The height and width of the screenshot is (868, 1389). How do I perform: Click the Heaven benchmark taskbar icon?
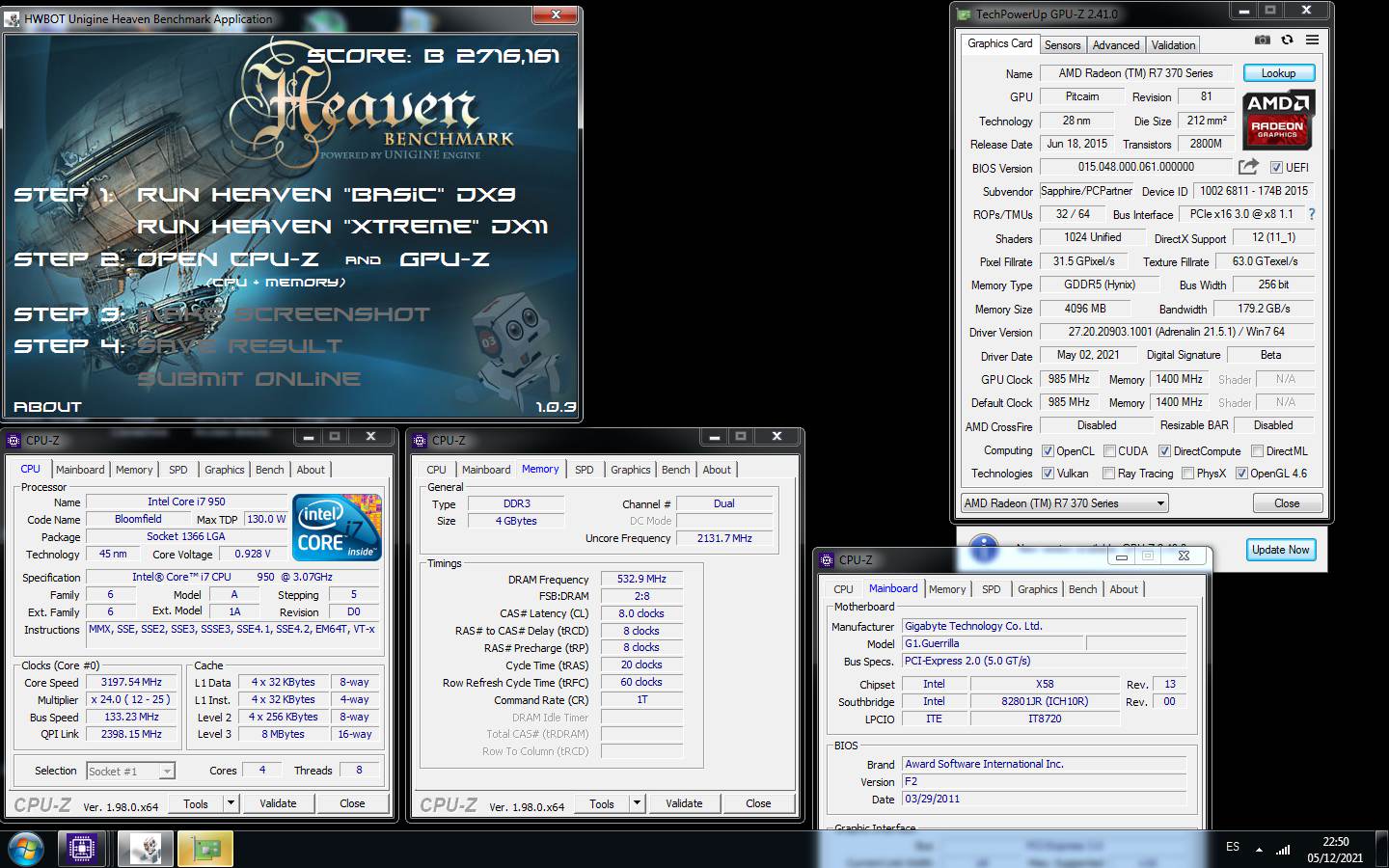pyautogui.click(x=145, y=849)
